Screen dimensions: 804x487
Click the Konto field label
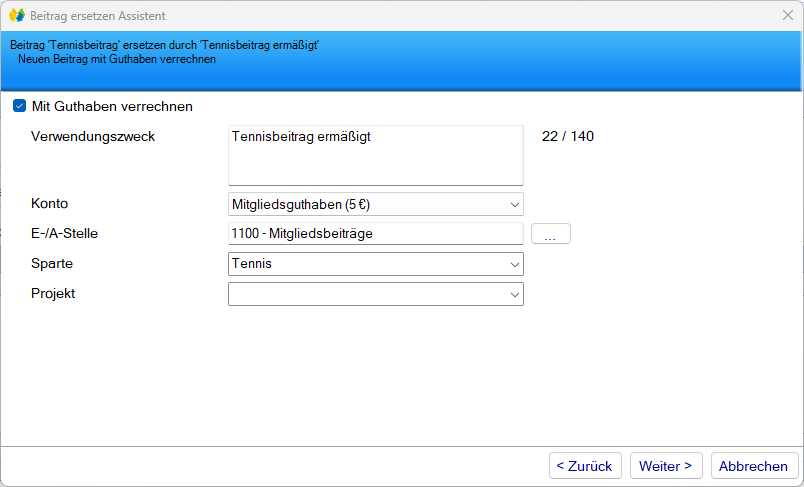pos(50,203)
